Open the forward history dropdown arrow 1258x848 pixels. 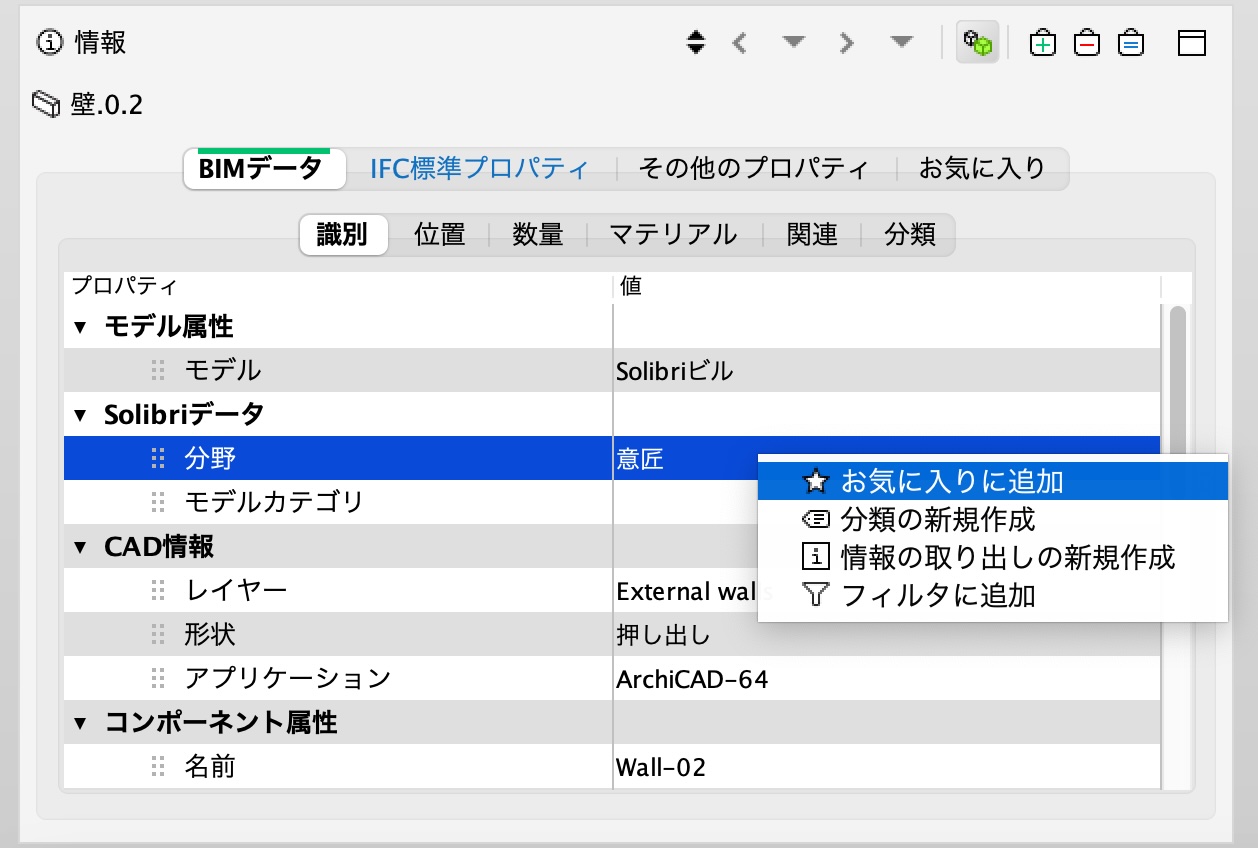click(x=901, y=43)
